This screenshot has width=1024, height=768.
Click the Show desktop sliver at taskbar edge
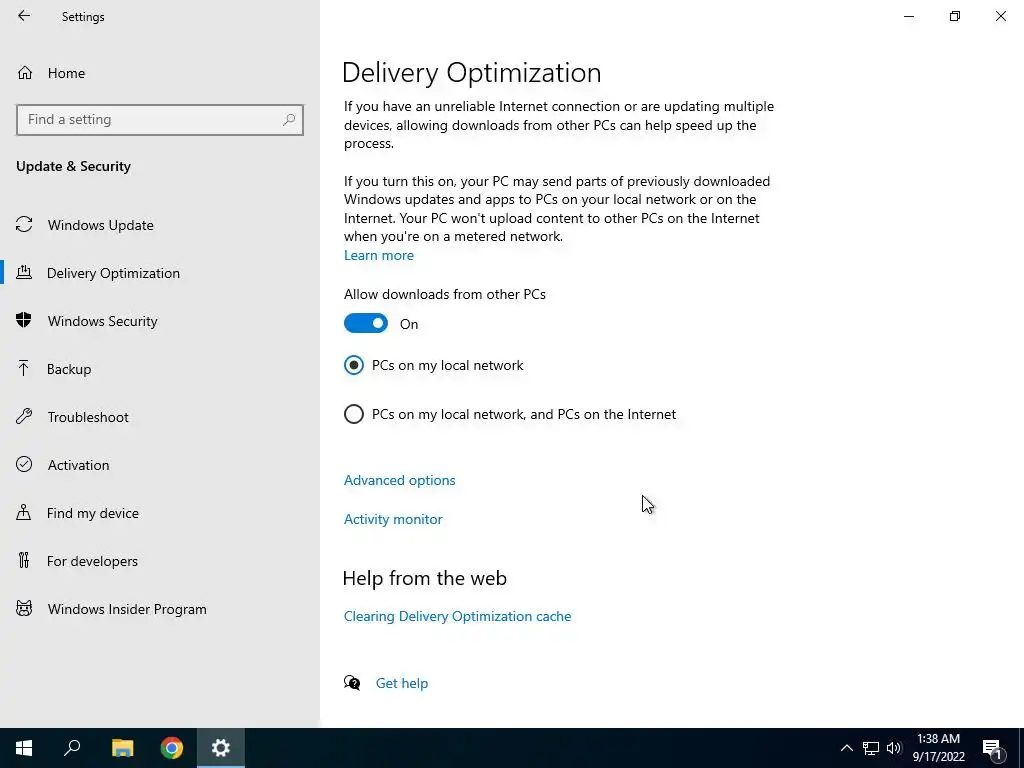click(x=1021, y=748)
